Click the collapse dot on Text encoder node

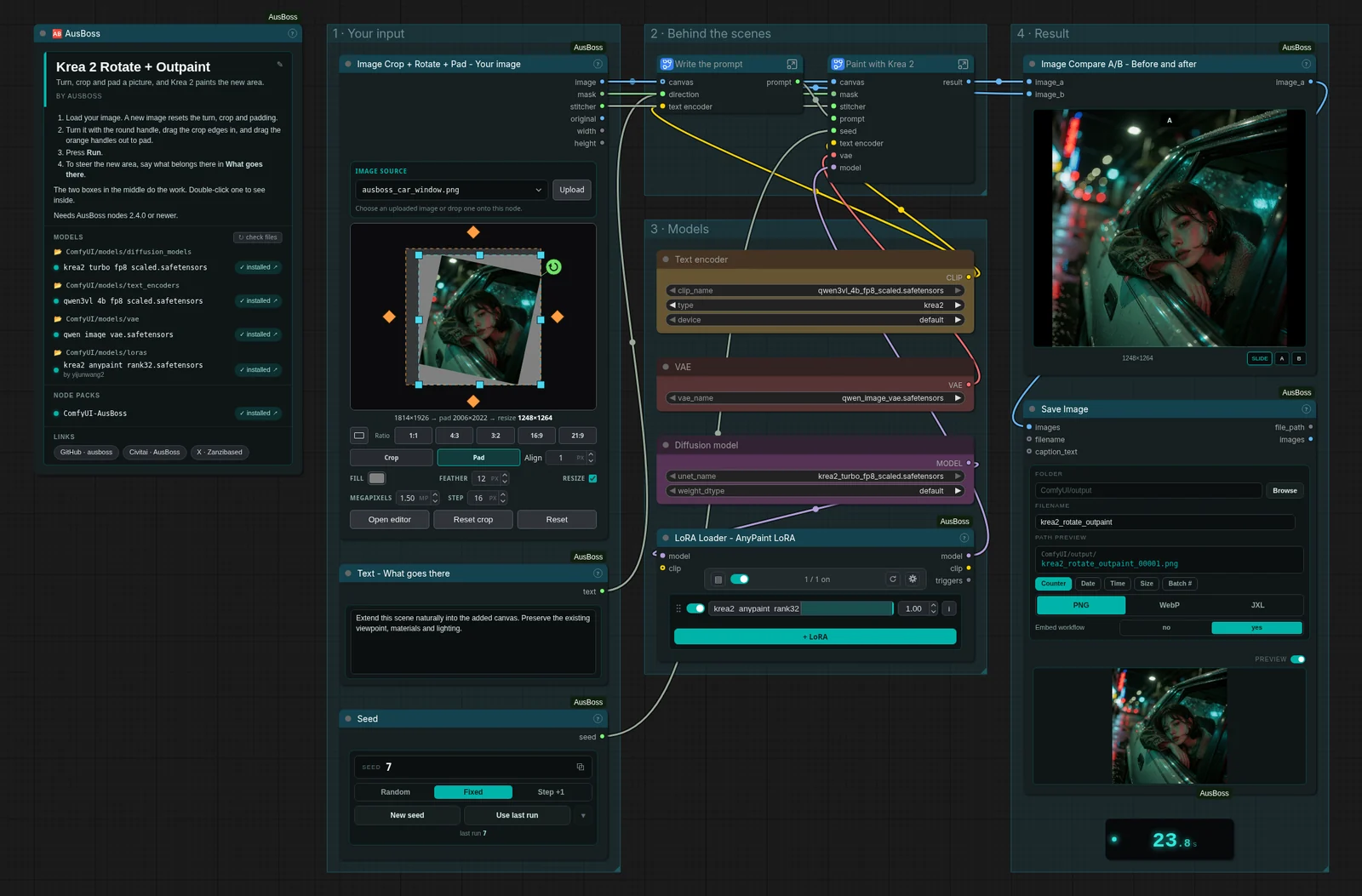pyautogui.click(x=666, y=260)
